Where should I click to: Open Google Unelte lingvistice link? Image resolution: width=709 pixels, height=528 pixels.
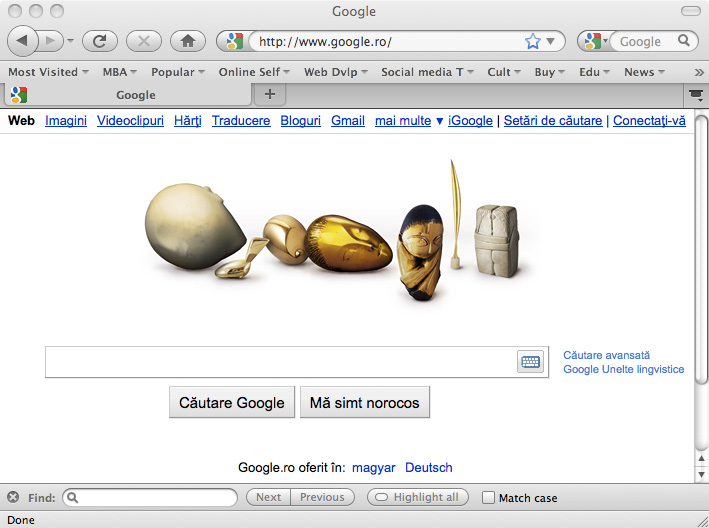(x=624, y=369)
